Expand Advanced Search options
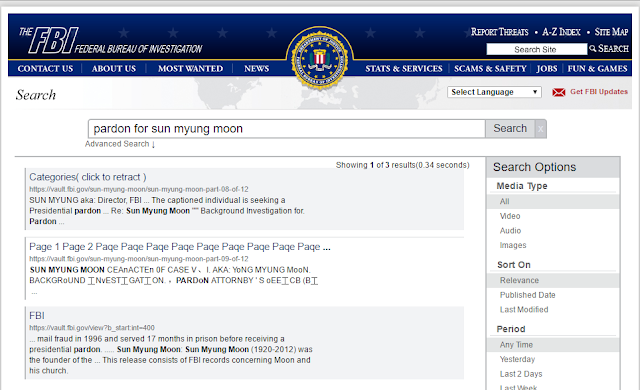The width and height of the screenshot is (640, 390). pos(120,144)
